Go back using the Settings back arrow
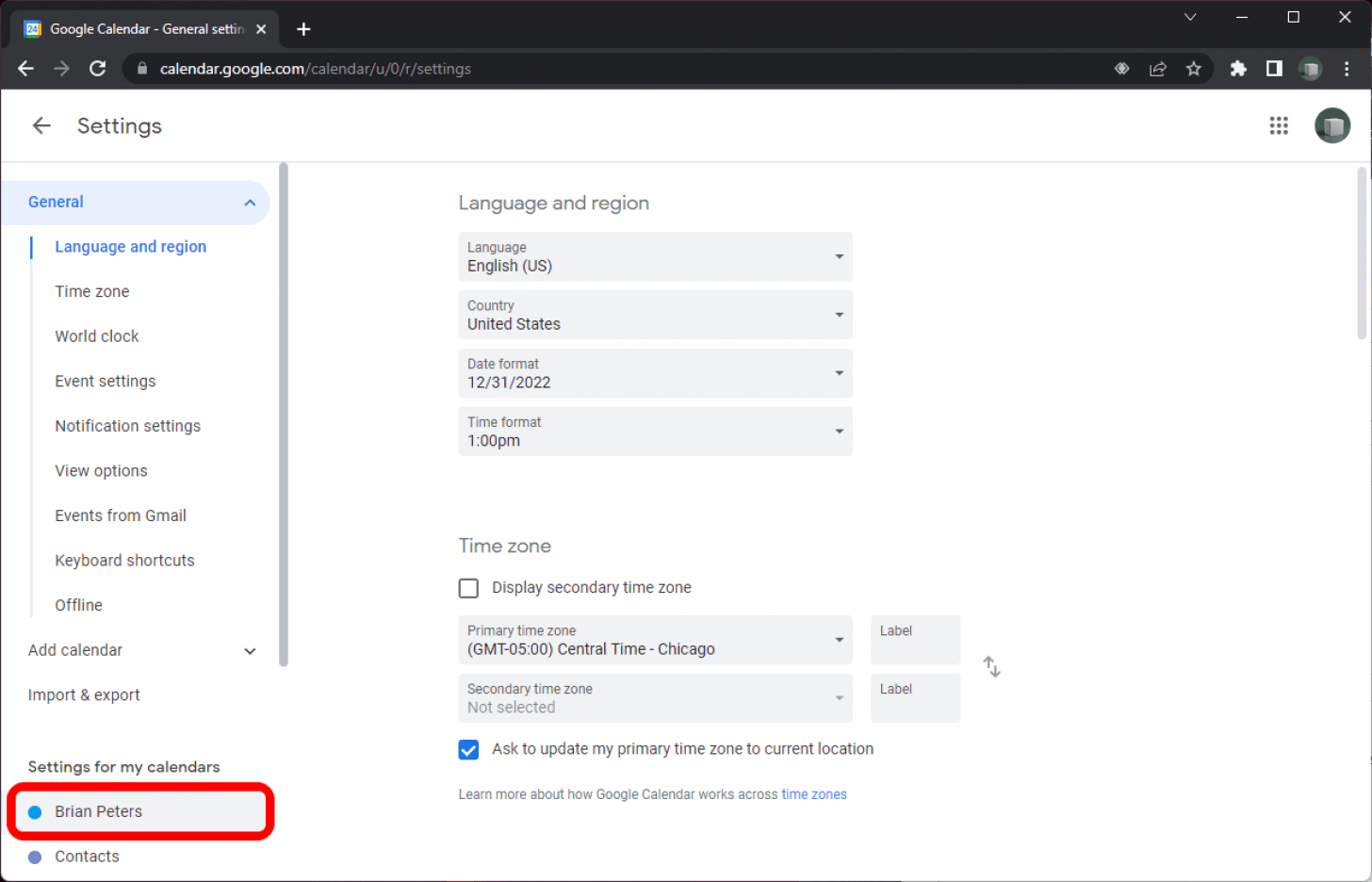The width and height of the screenshot is (1372, 882). (41, 125)
